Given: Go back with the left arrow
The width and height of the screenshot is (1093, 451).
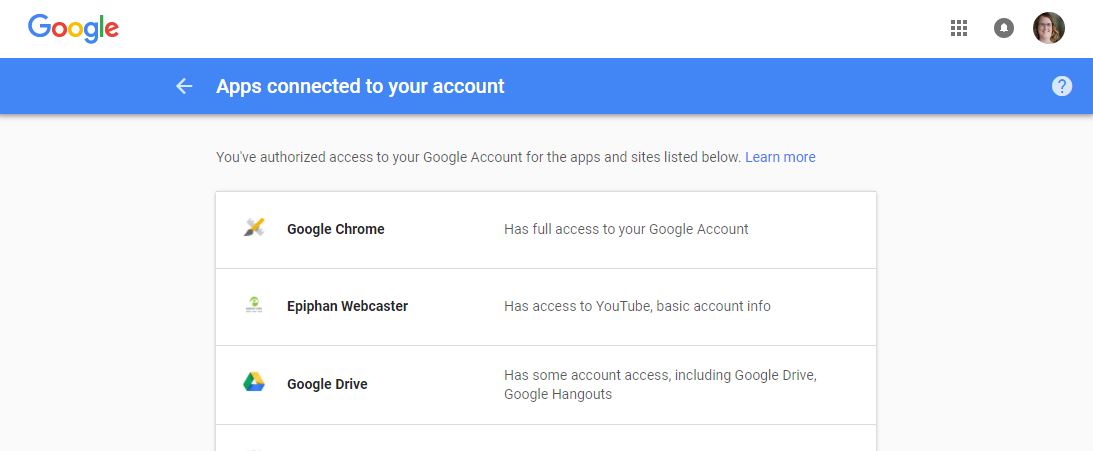Looking at the screenshot, I should point(184,86).
